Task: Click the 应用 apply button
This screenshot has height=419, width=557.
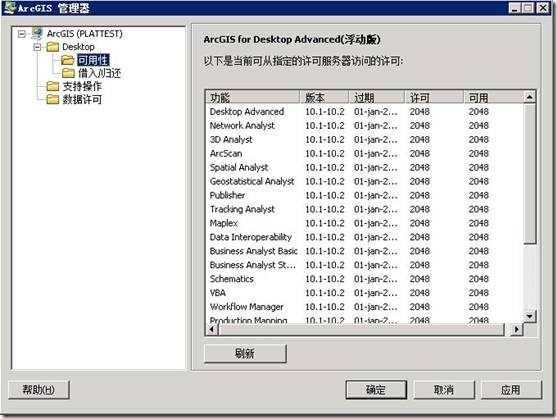Action: tap(511, 390)
